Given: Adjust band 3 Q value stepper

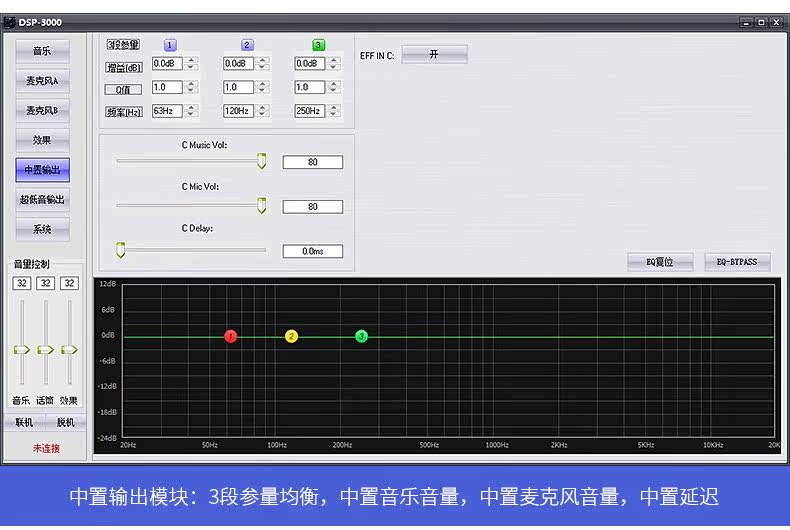Looking at the screenshot, I should point(333,87).
